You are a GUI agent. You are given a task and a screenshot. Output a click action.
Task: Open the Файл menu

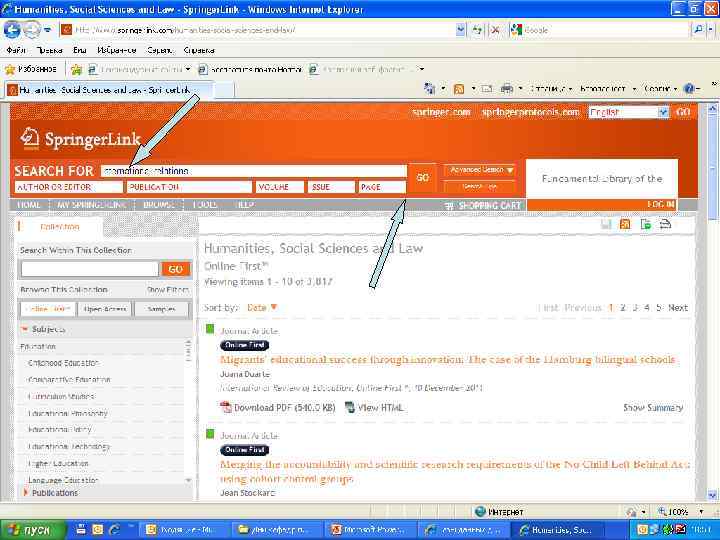16,50
